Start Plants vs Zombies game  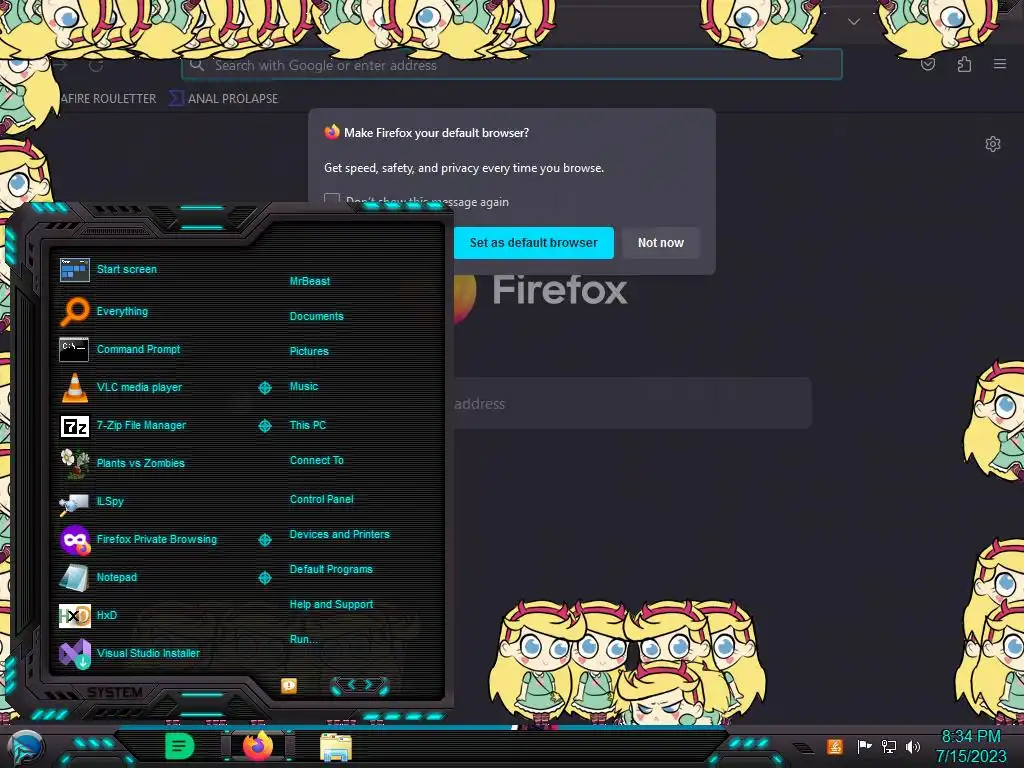pyautogui.click(x=122, y=463)
